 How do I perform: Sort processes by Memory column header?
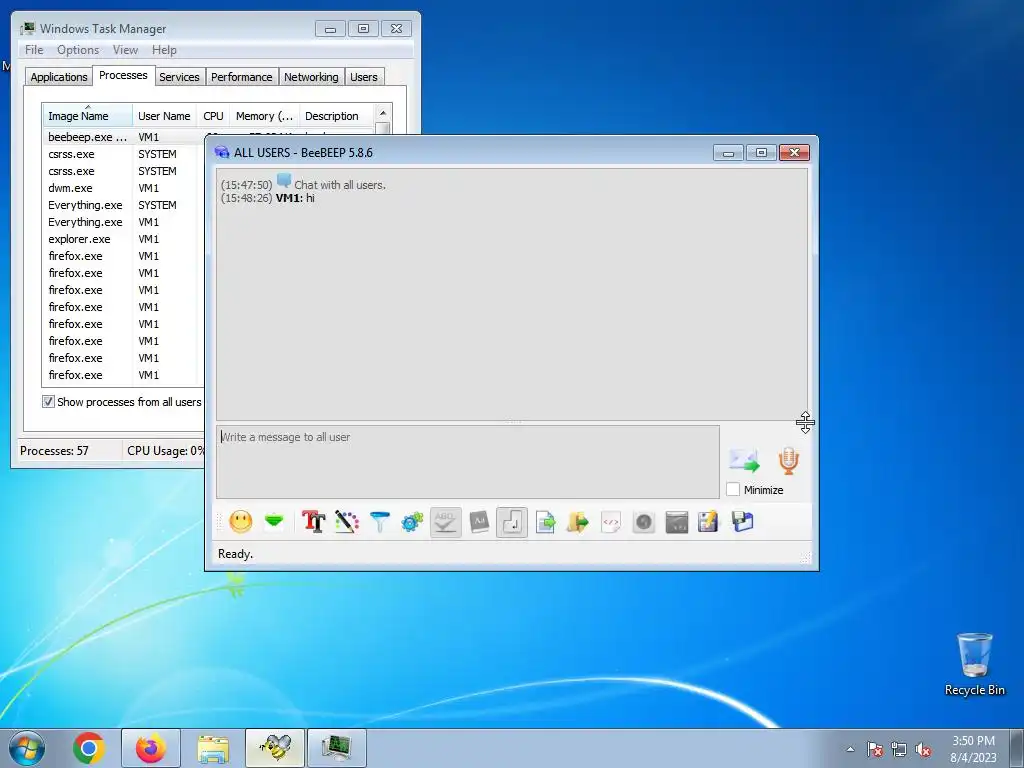pos(264,116)
